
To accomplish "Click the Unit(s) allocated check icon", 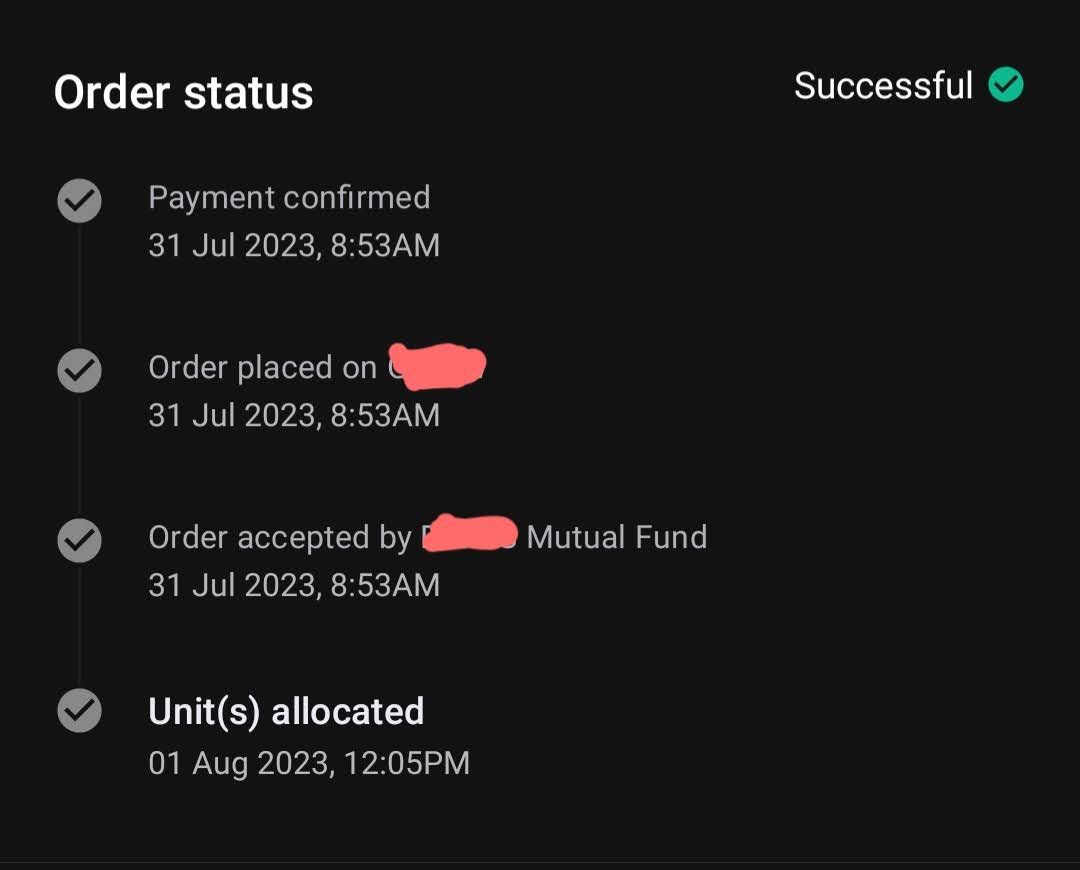I will pos(79,710).
